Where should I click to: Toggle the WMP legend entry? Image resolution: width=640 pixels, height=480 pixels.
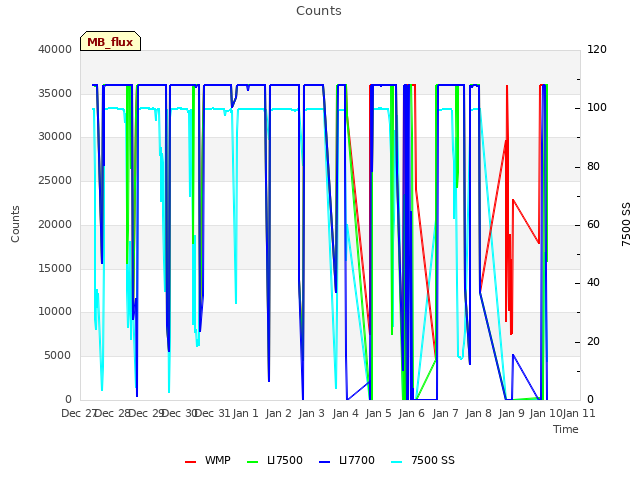tap(208, 460)
